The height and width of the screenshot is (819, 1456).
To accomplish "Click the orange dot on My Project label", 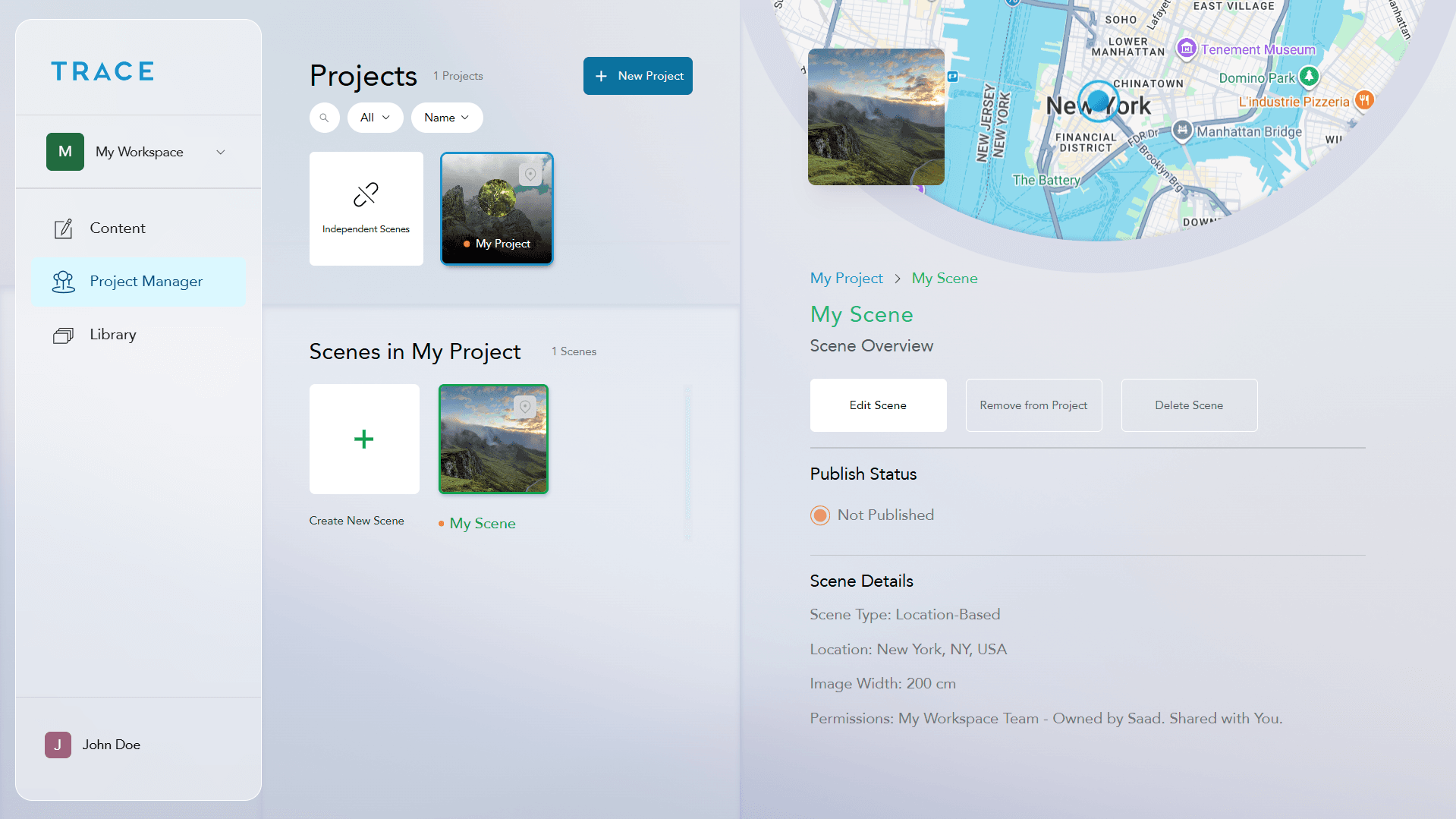I will 467,244.
